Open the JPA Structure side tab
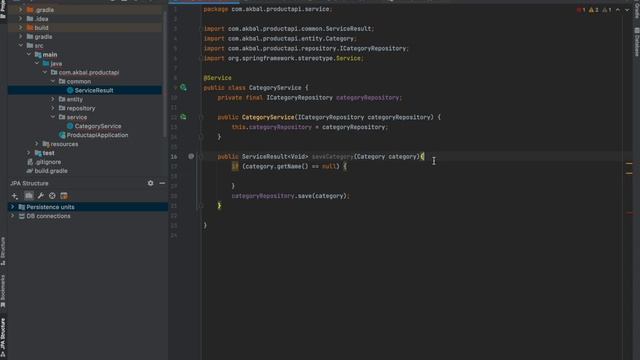Viewport: 640px width, 360px height. (x=3, y=338)
